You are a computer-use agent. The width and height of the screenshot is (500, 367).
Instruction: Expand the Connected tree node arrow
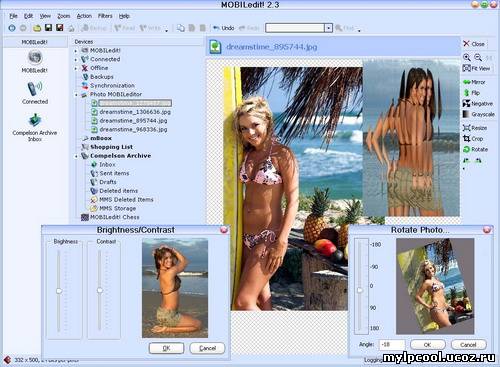click(x=76, y=60)
